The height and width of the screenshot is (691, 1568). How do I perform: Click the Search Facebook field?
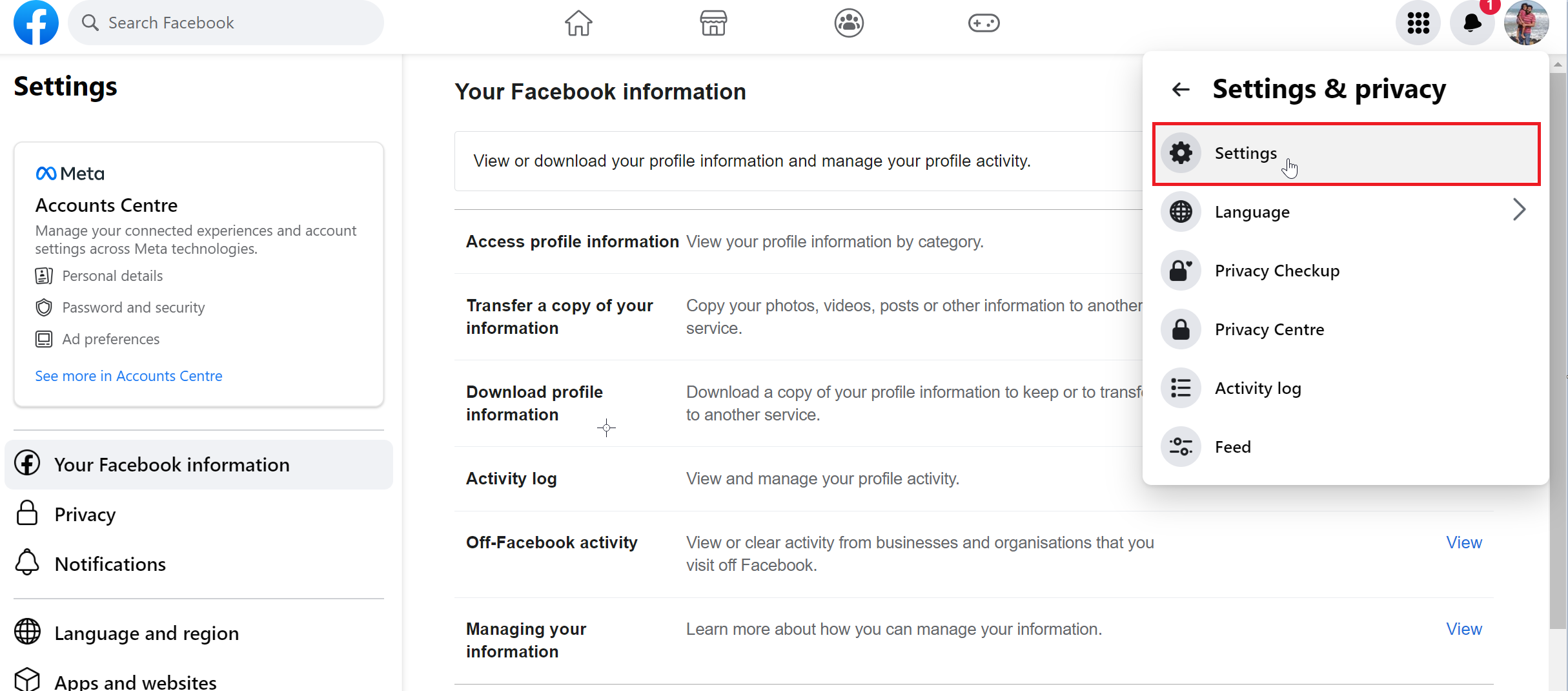(226, 23)
